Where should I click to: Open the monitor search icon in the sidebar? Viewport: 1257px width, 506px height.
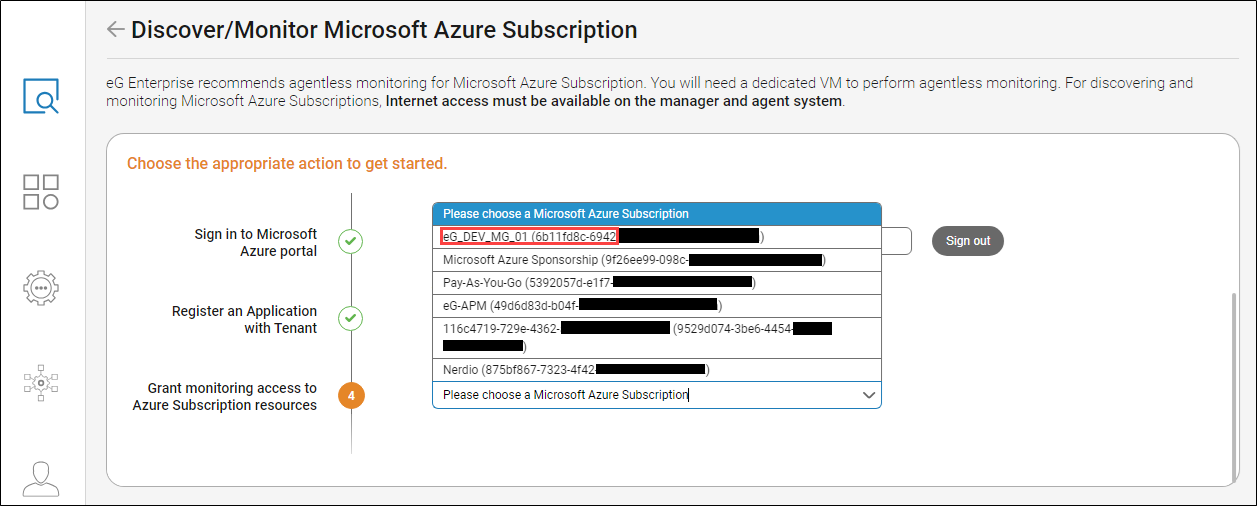click(41, 95)
